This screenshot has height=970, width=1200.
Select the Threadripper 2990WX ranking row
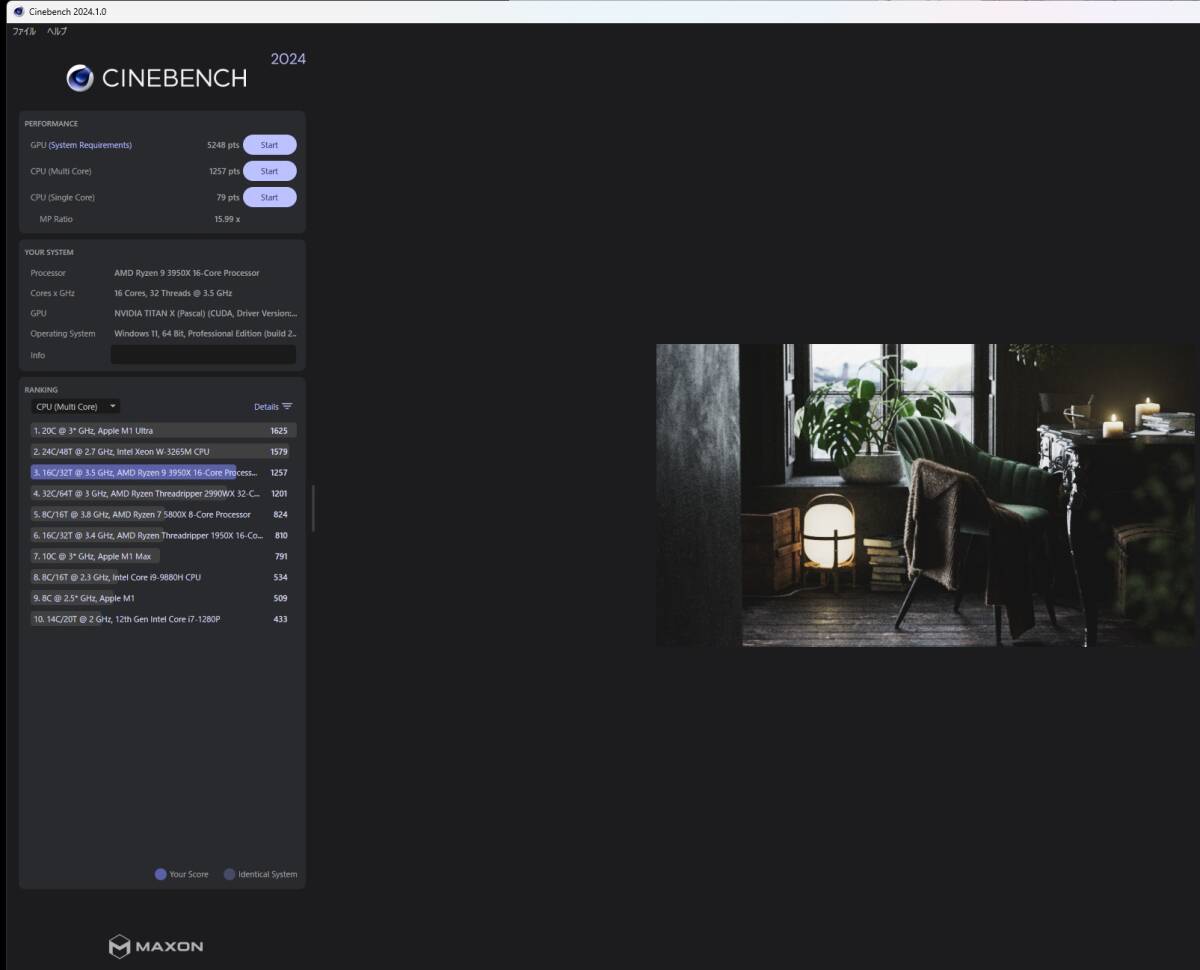(x=163, y=494)
